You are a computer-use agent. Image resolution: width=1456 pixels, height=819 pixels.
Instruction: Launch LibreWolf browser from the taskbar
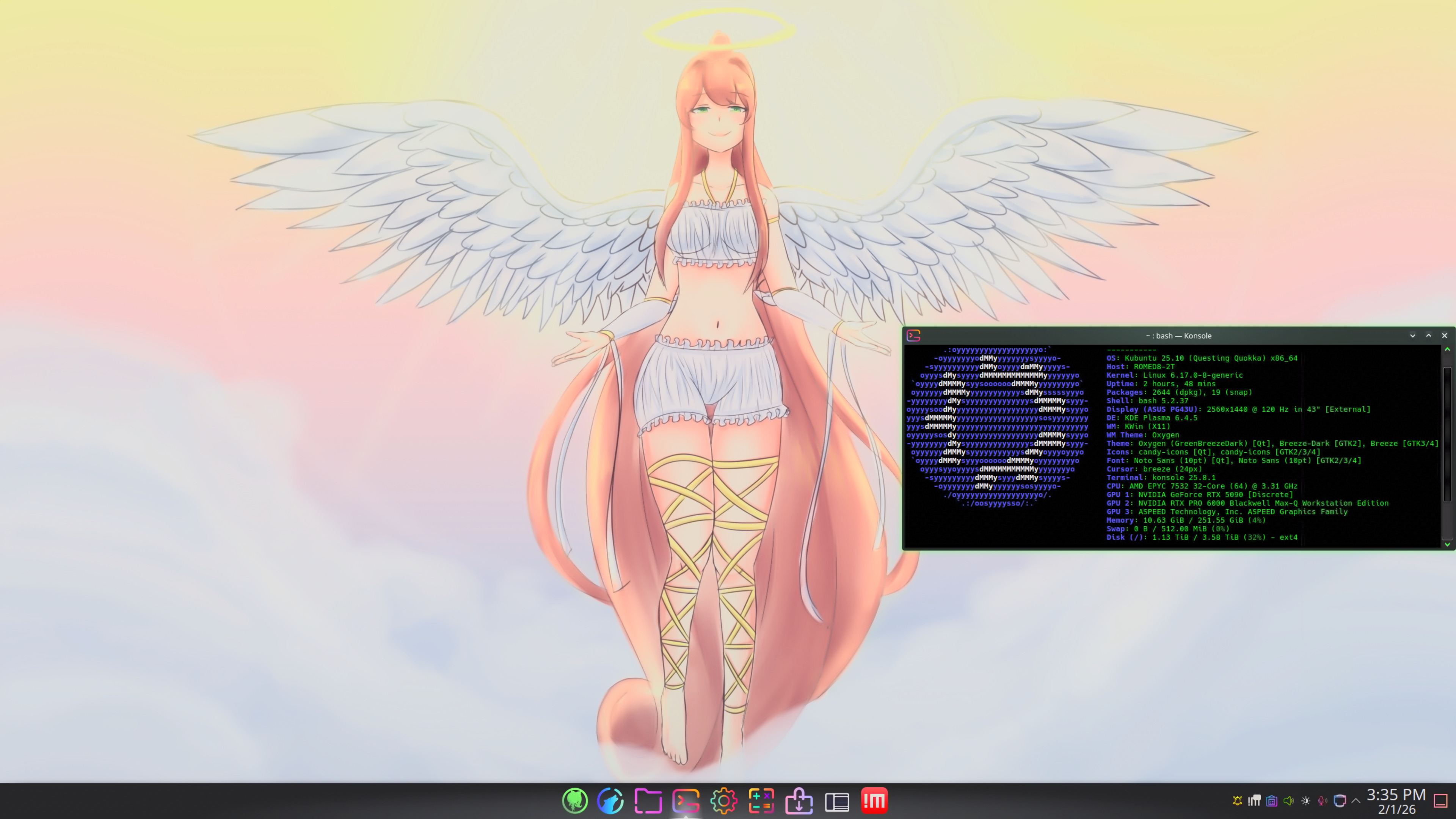coord(610,800)
